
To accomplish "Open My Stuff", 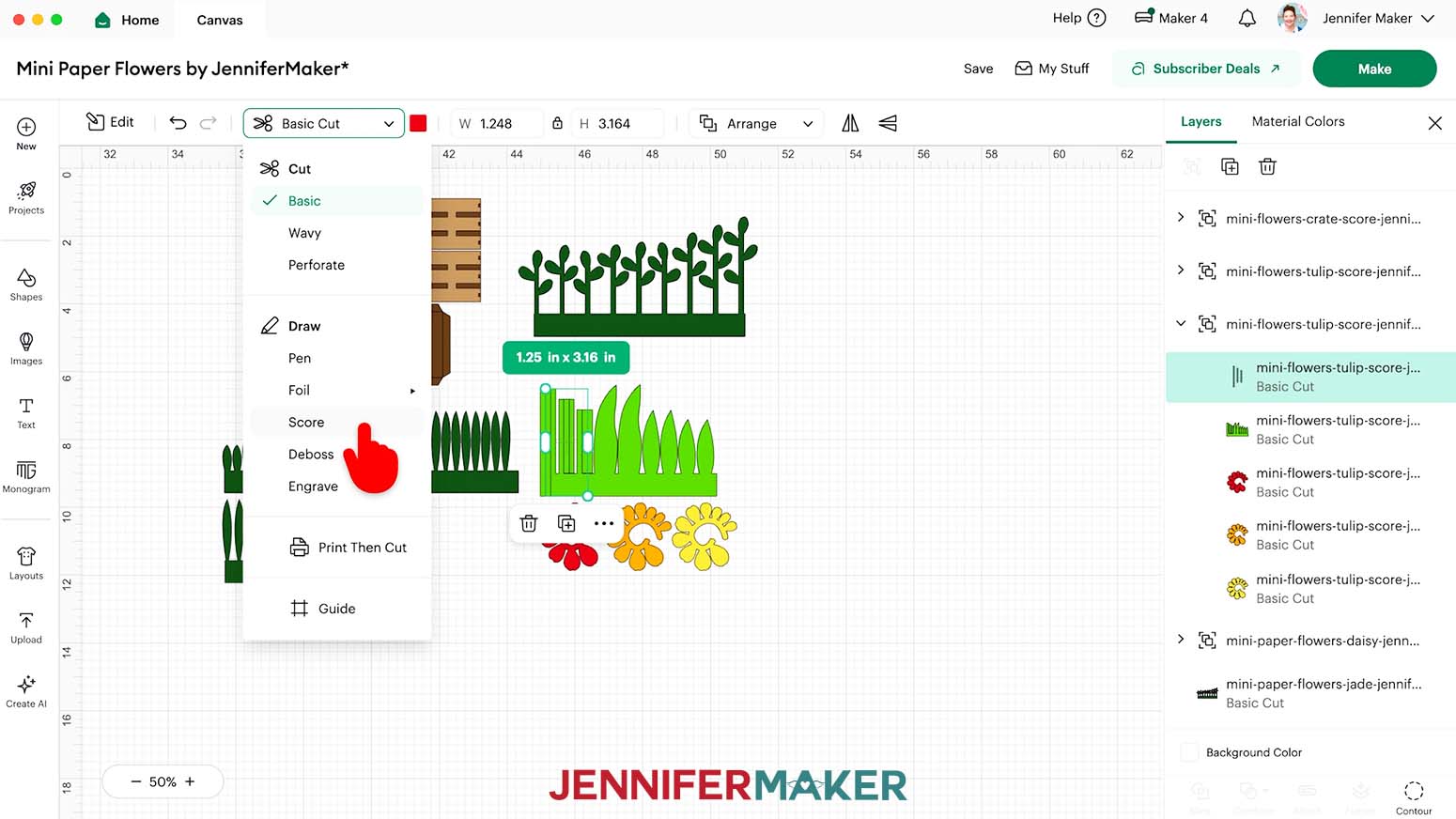I will (1052, 69).
